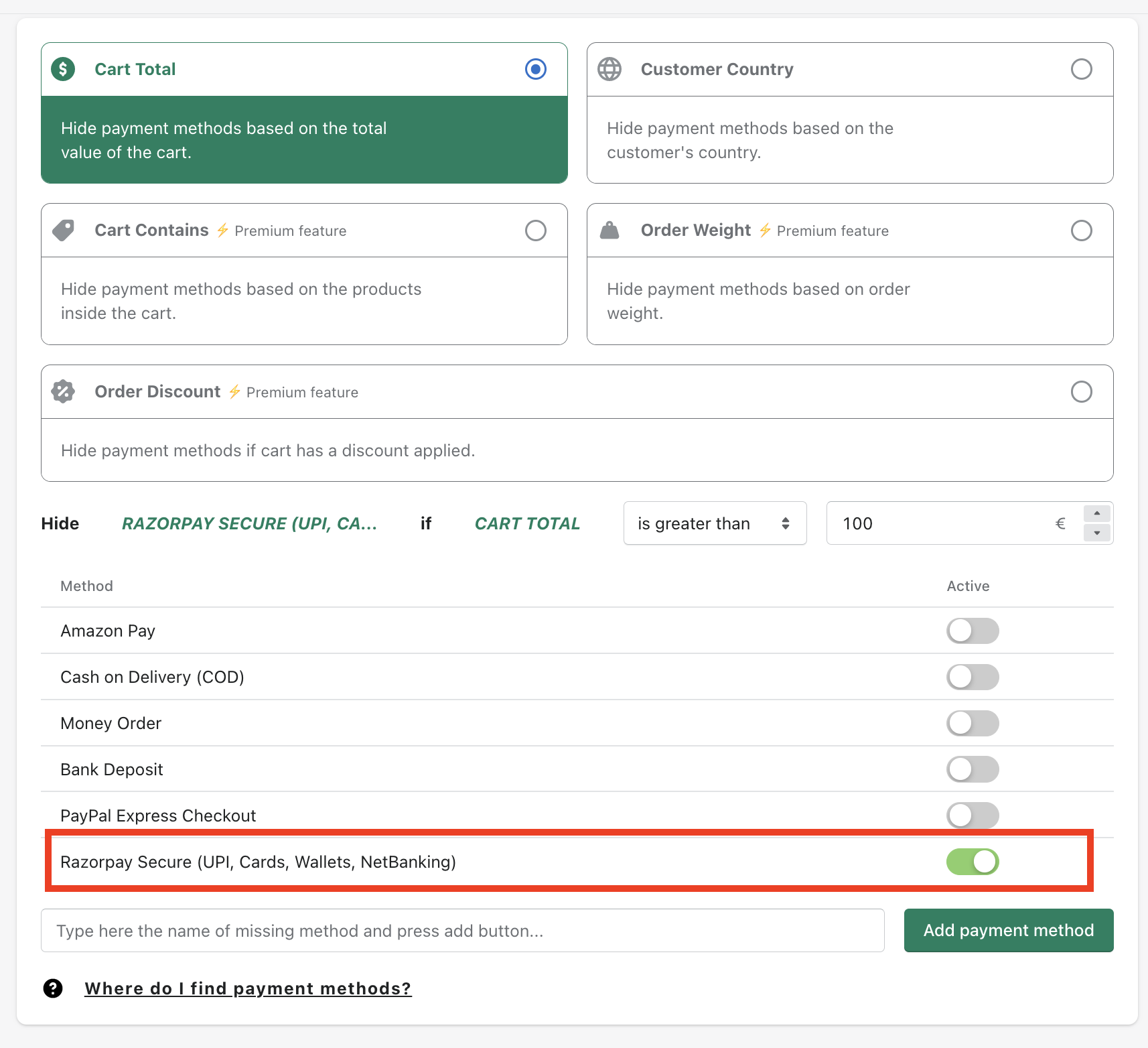Click the 'RAZORPAY SECURE (UPI, CA...' rule text
Viewport: 1148px width, 1048px height.
(x=249, y=523)
